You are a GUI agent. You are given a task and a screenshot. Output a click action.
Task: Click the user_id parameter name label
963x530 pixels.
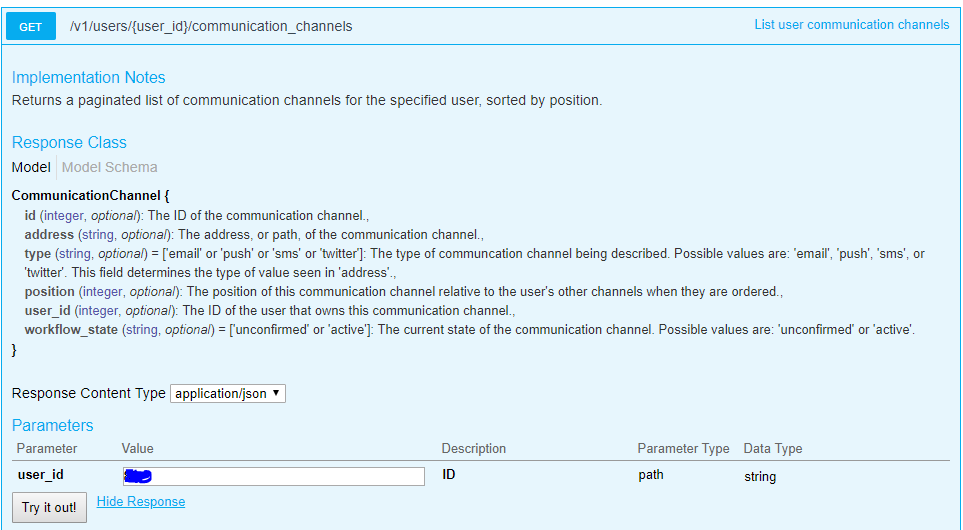41,475
